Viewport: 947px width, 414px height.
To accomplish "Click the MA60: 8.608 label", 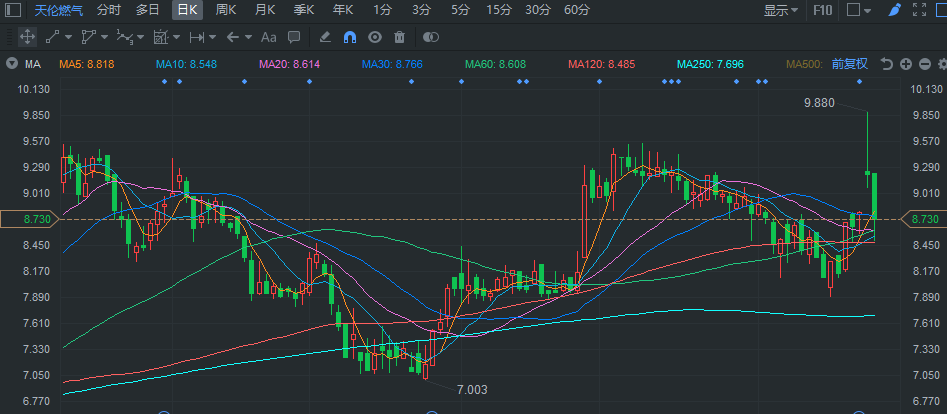I will tap(495, 63).
